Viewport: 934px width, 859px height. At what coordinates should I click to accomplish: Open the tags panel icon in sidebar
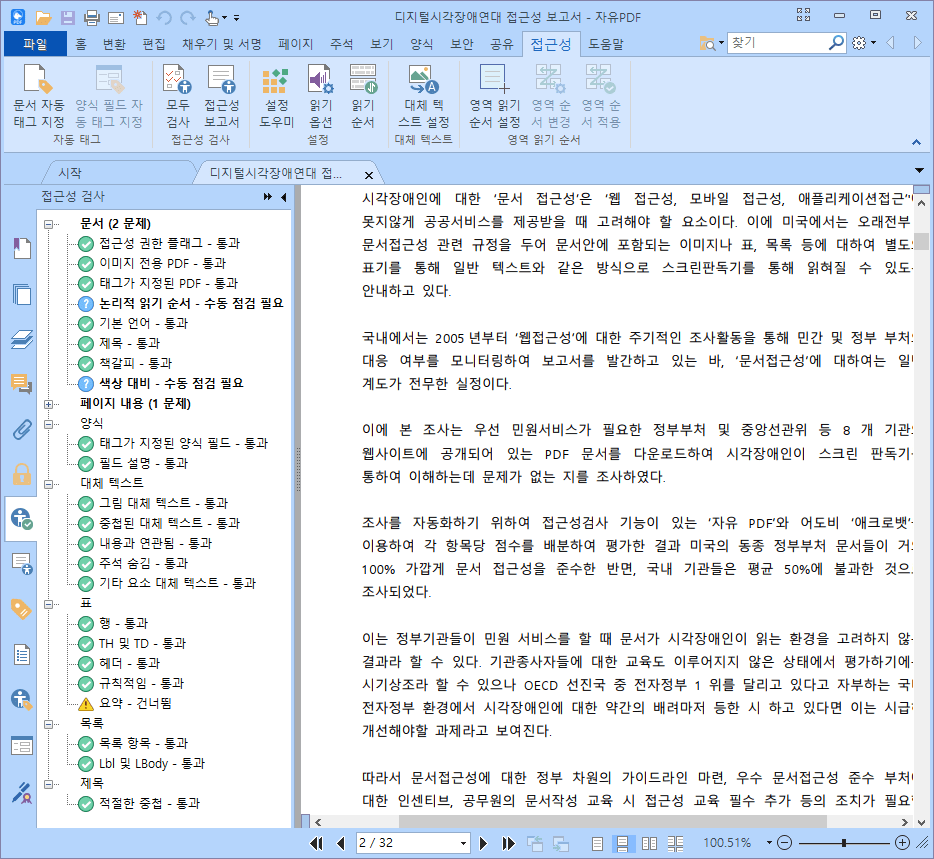coord(21,609)
